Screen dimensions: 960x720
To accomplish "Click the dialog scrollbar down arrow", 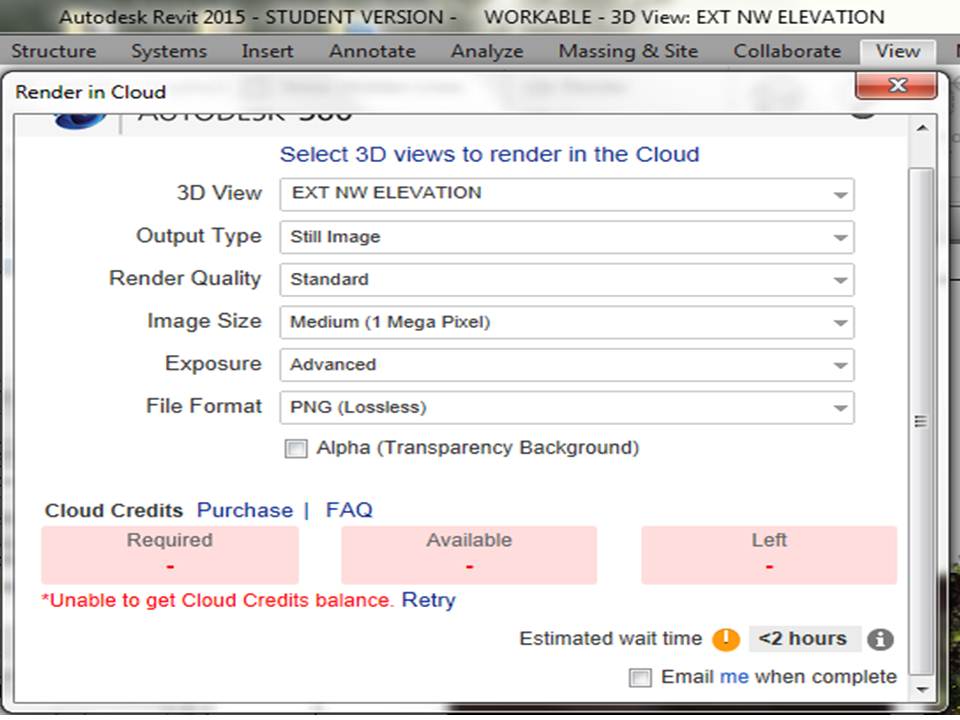I will click(922, 689).
